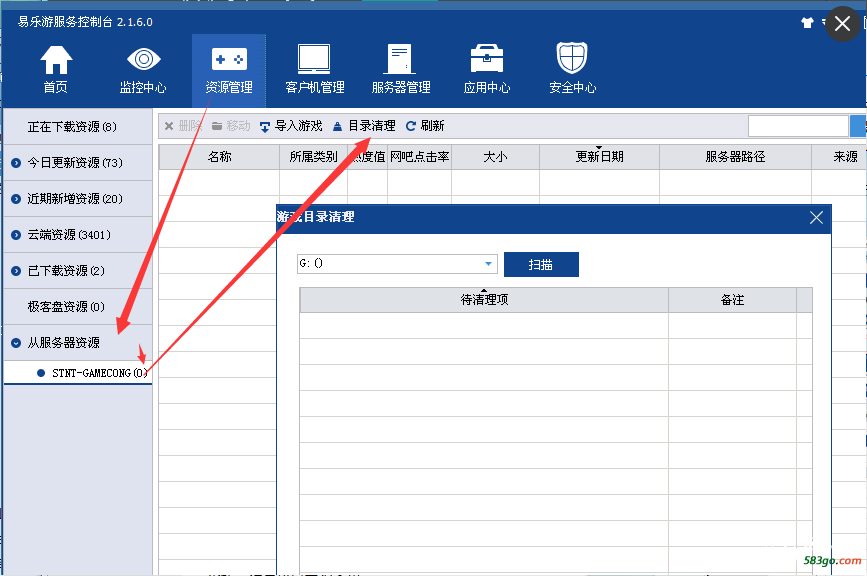Click the 从服务器资源 label

(x=64, y=343)
